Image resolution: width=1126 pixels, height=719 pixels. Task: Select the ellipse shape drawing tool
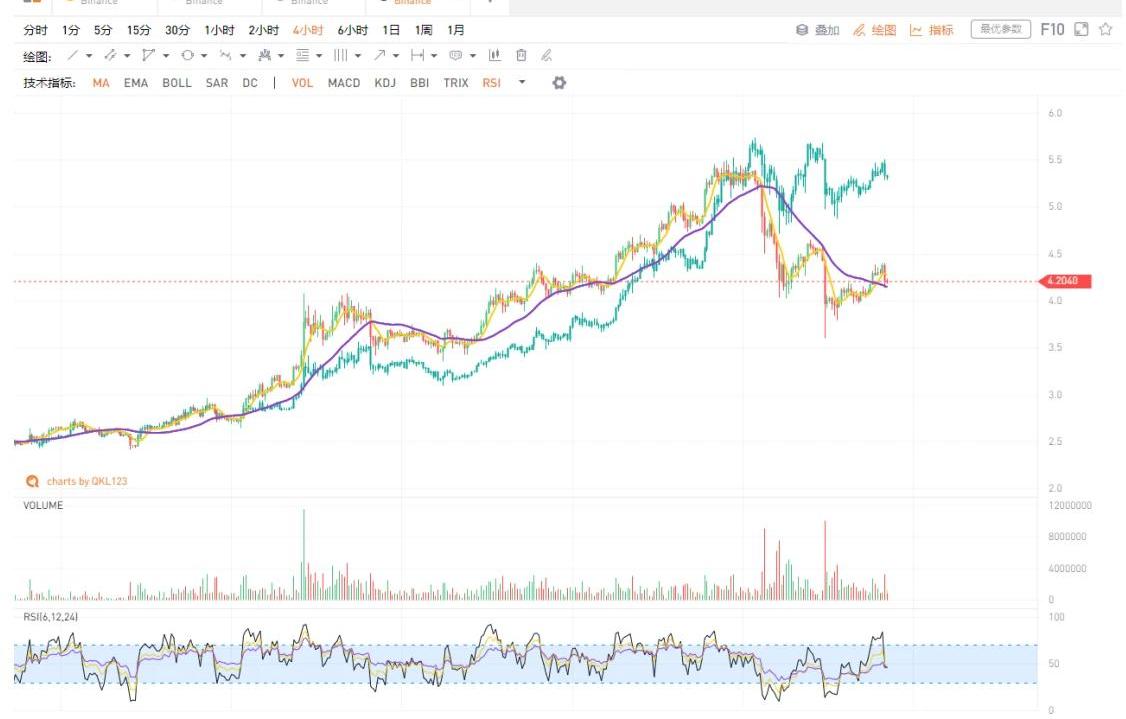[187, 56]
